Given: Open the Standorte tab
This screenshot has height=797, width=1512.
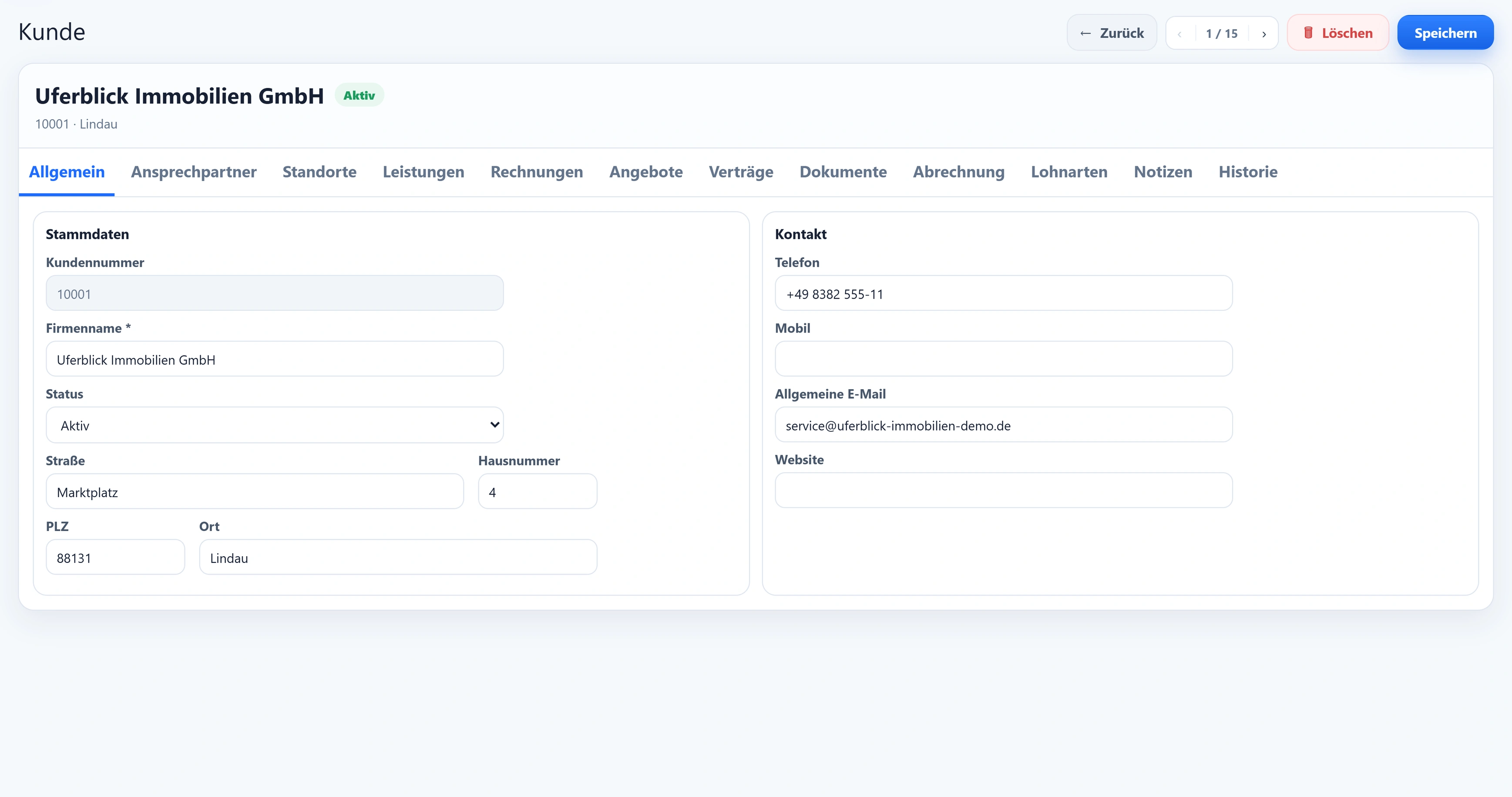Looking at the screenshot, I should [319, 172].
